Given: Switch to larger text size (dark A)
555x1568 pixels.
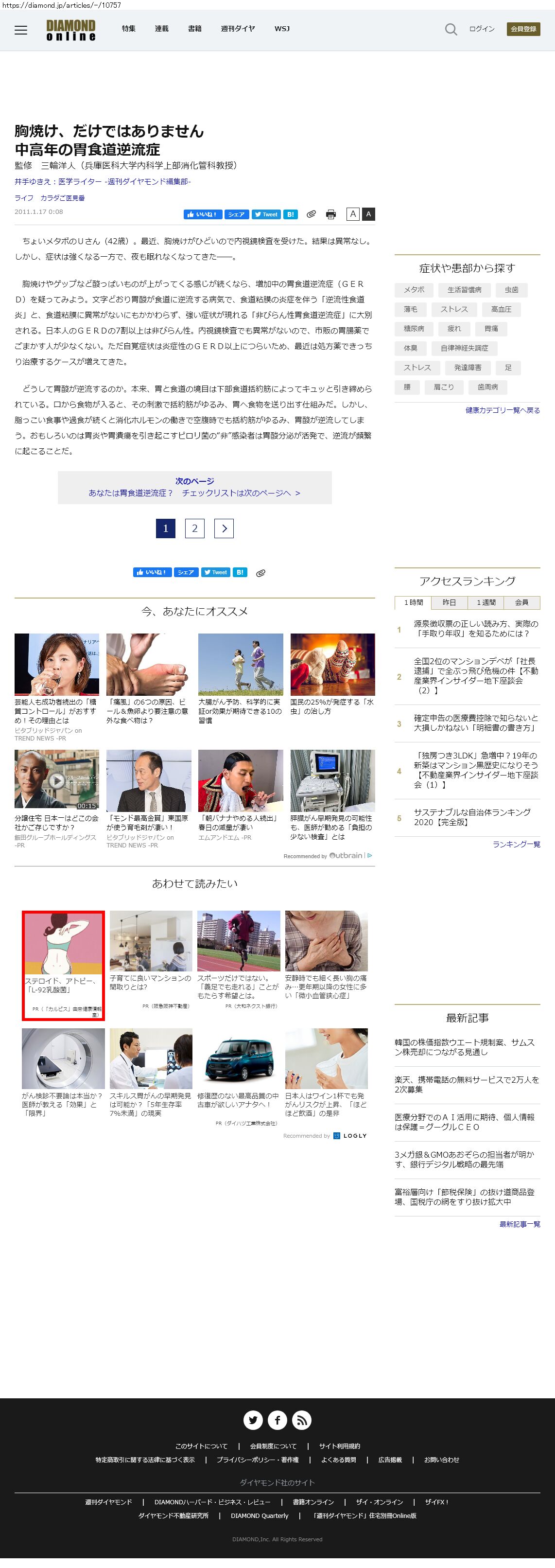Looking at the screenshot, I should click(x=368, y=214).
